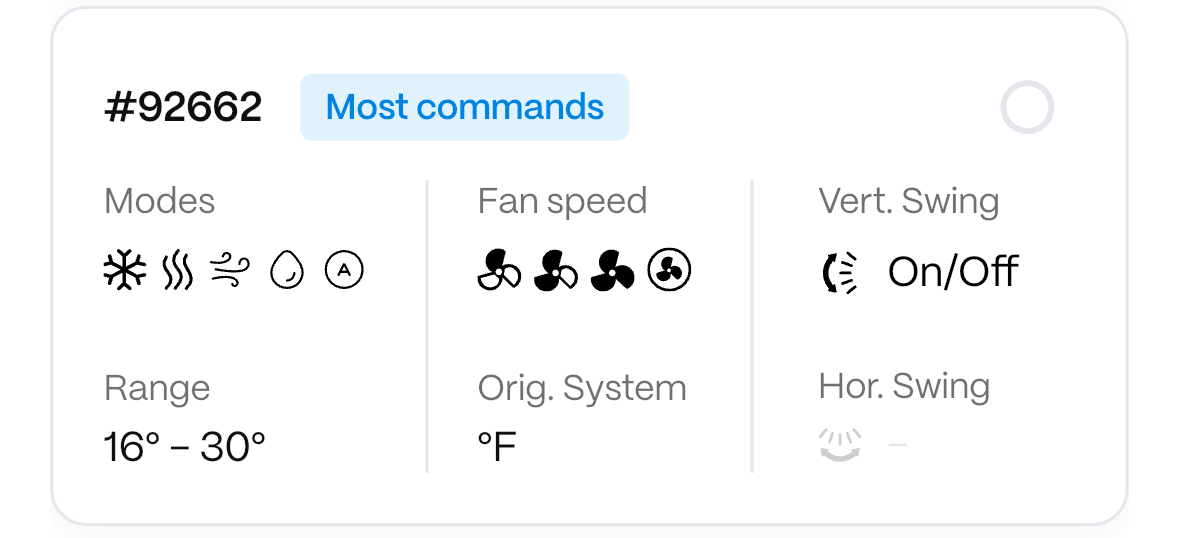Click the vertical swing On/Off text
Viewport: 1179px width, 538px height.
(x=953, y=272)
